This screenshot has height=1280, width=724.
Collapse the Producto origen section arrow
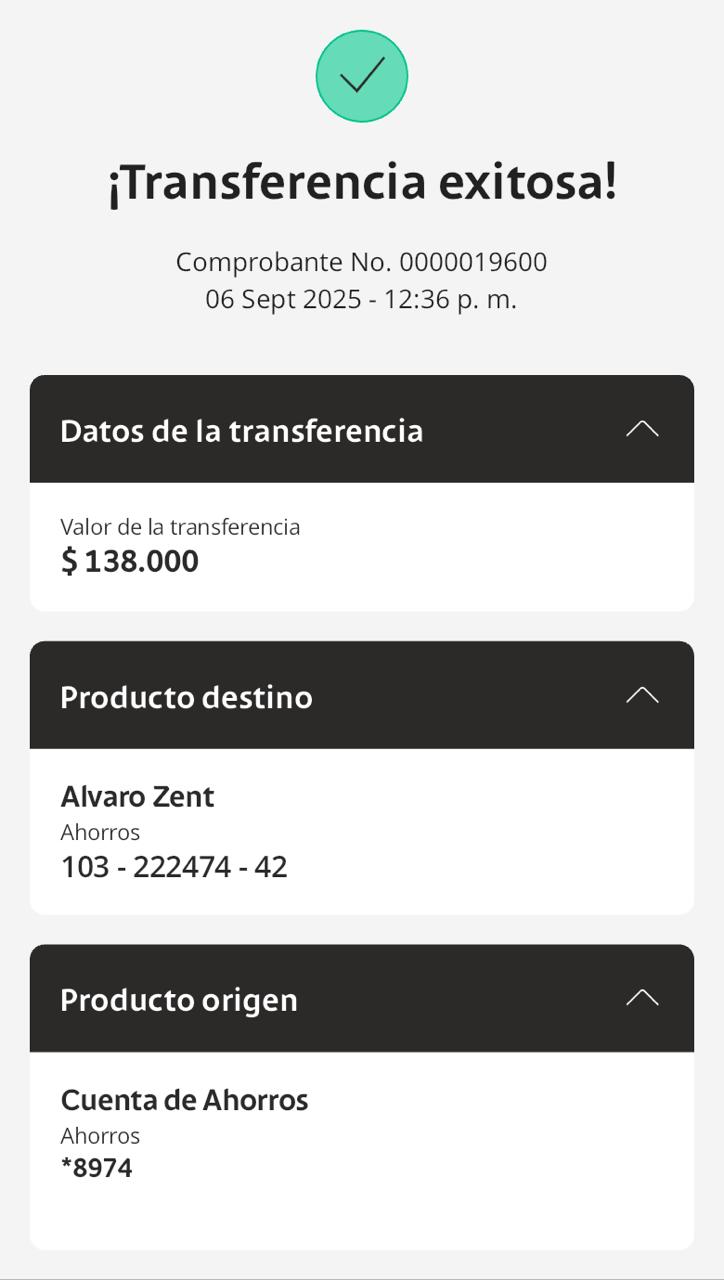(x=642, y=998)
